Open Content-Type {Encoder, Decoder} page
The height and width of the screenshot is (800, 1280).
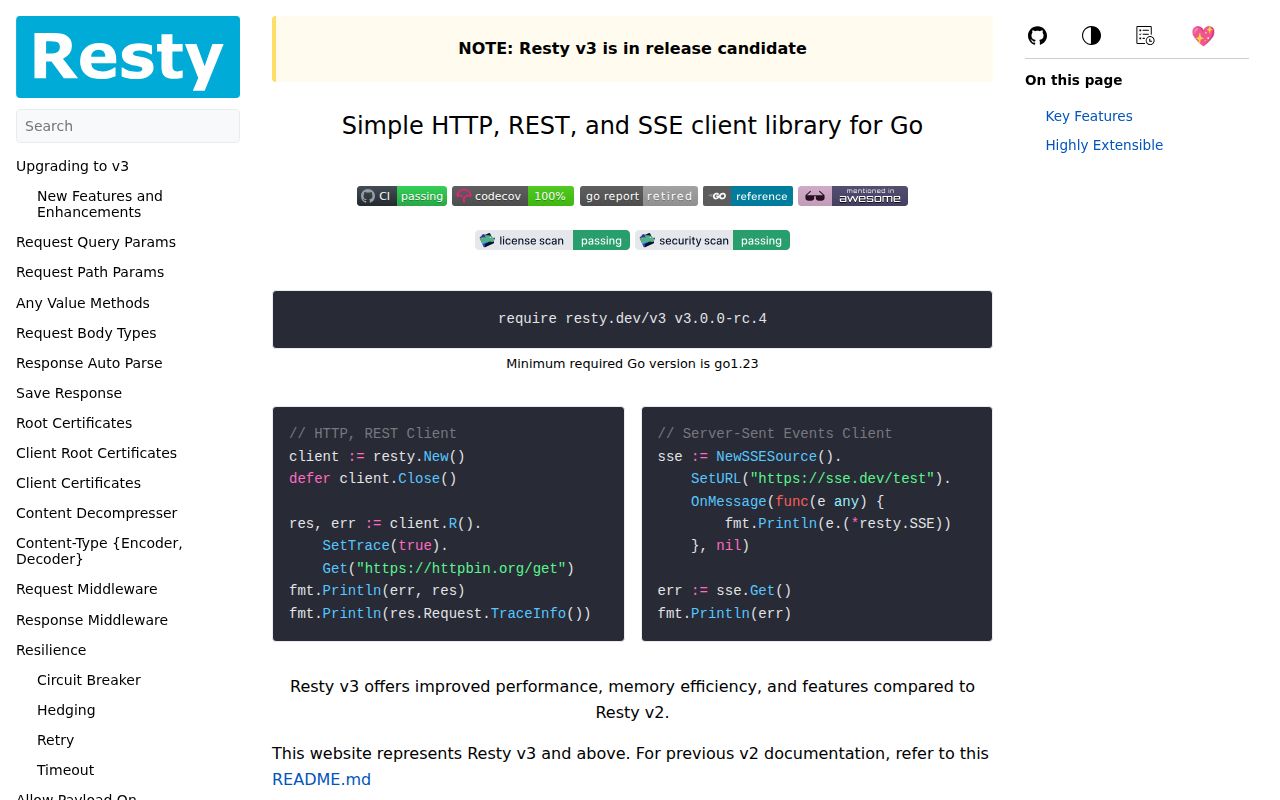point(99,551)
